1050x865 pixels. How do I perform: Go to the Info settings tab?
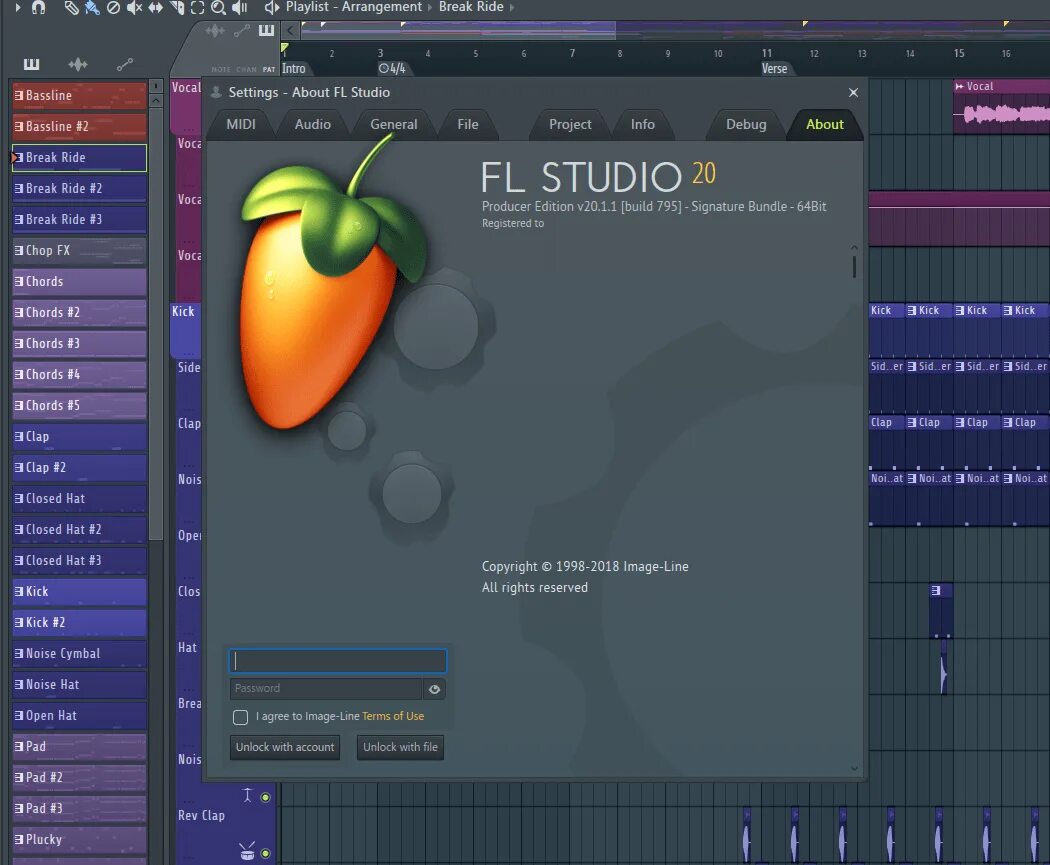[643, 125]
